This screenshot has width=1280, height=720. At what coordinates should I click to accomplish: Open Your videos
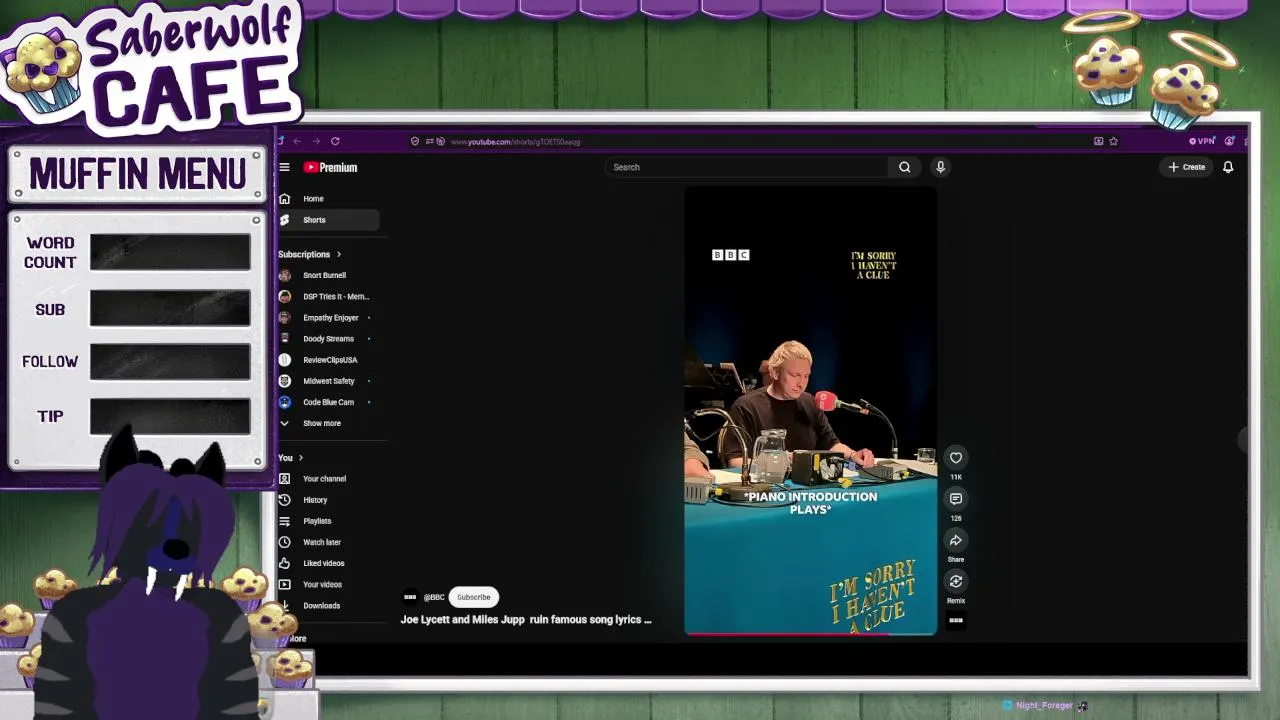point(328,584)
